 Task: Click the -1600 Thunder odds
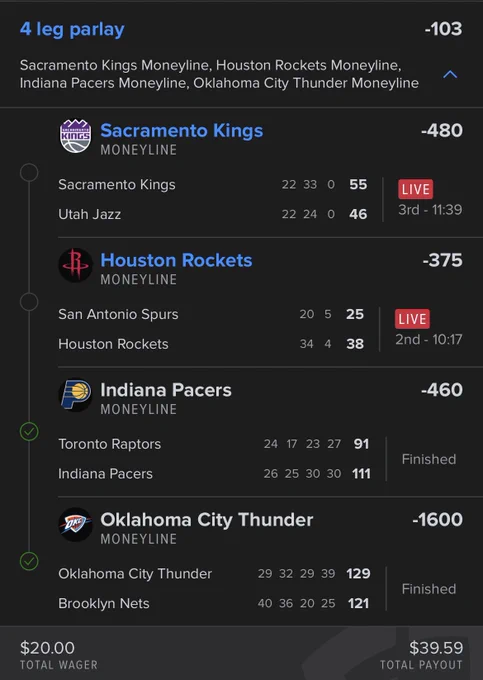437,520
